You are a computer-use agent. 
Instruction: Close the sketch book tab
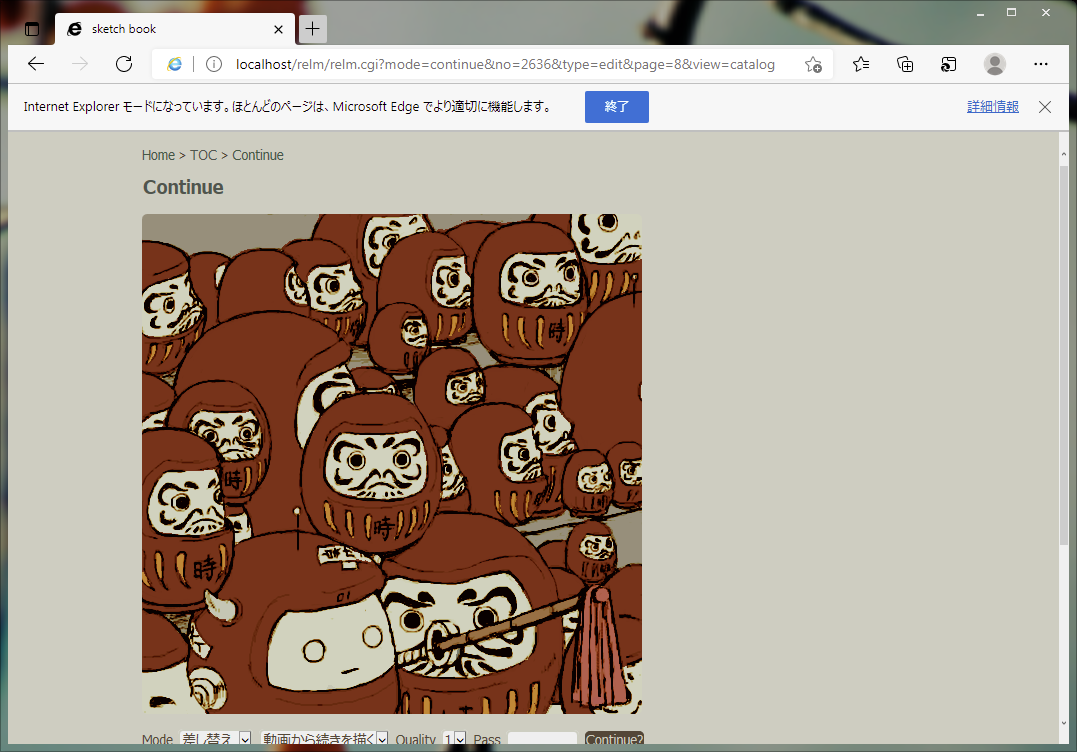278,30
